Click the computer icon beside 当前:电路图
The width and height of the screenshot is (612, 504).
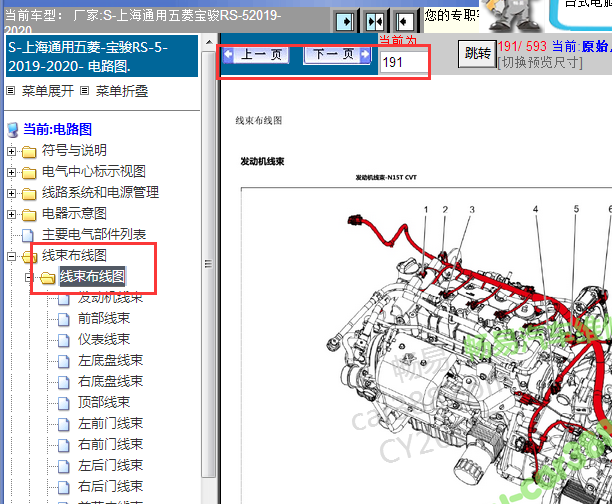point(12,129)
